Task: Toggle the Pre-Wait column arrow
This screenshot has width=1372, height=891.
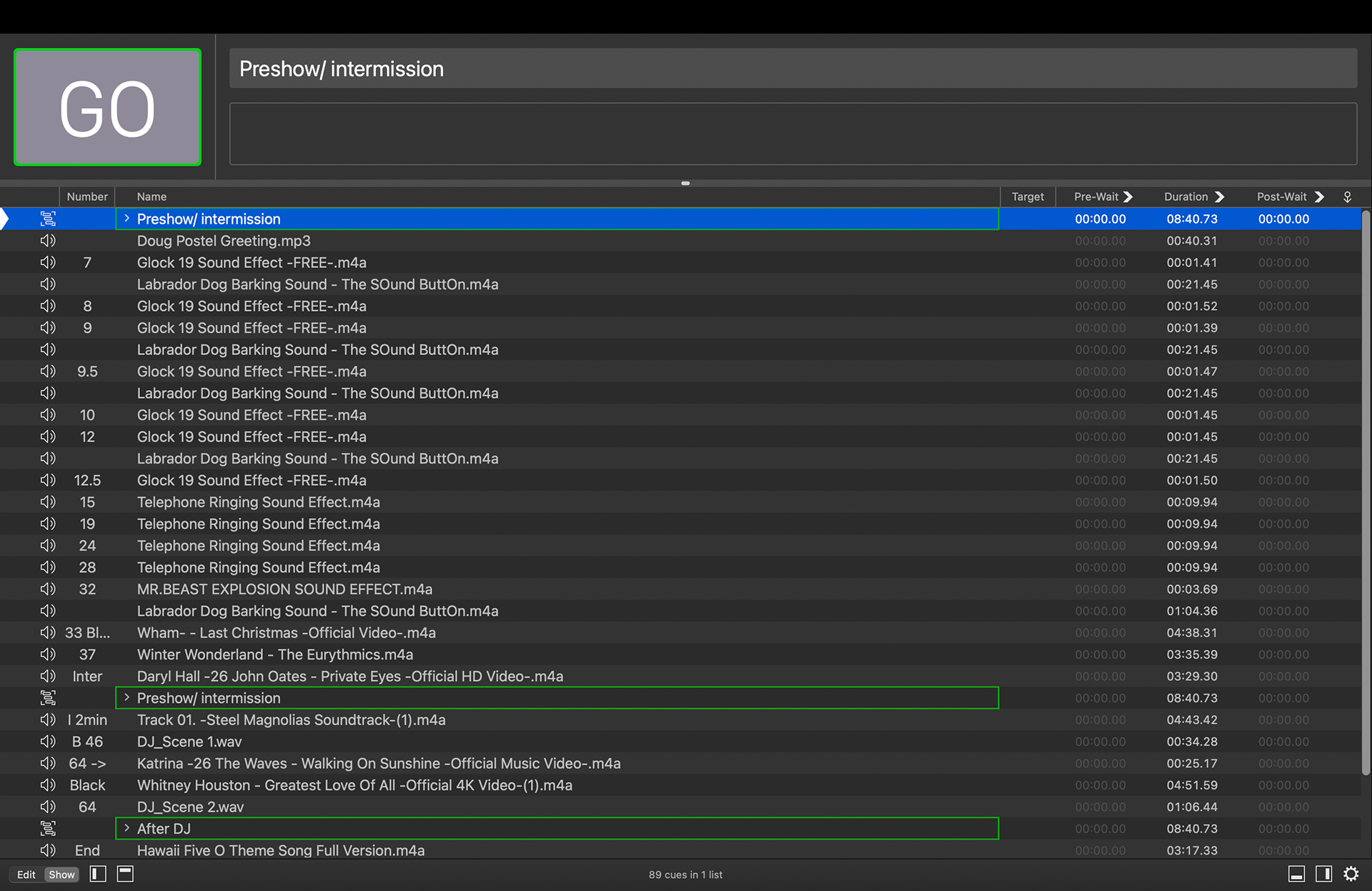Action: tap(1128, 196)
